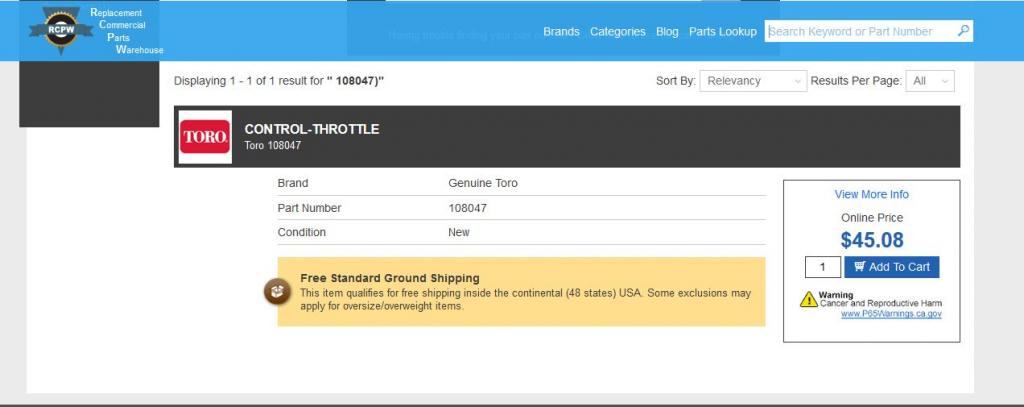Screen dimensions: 1024x407
Task: Click the RCPW gear logo
Action: [61, 30]
